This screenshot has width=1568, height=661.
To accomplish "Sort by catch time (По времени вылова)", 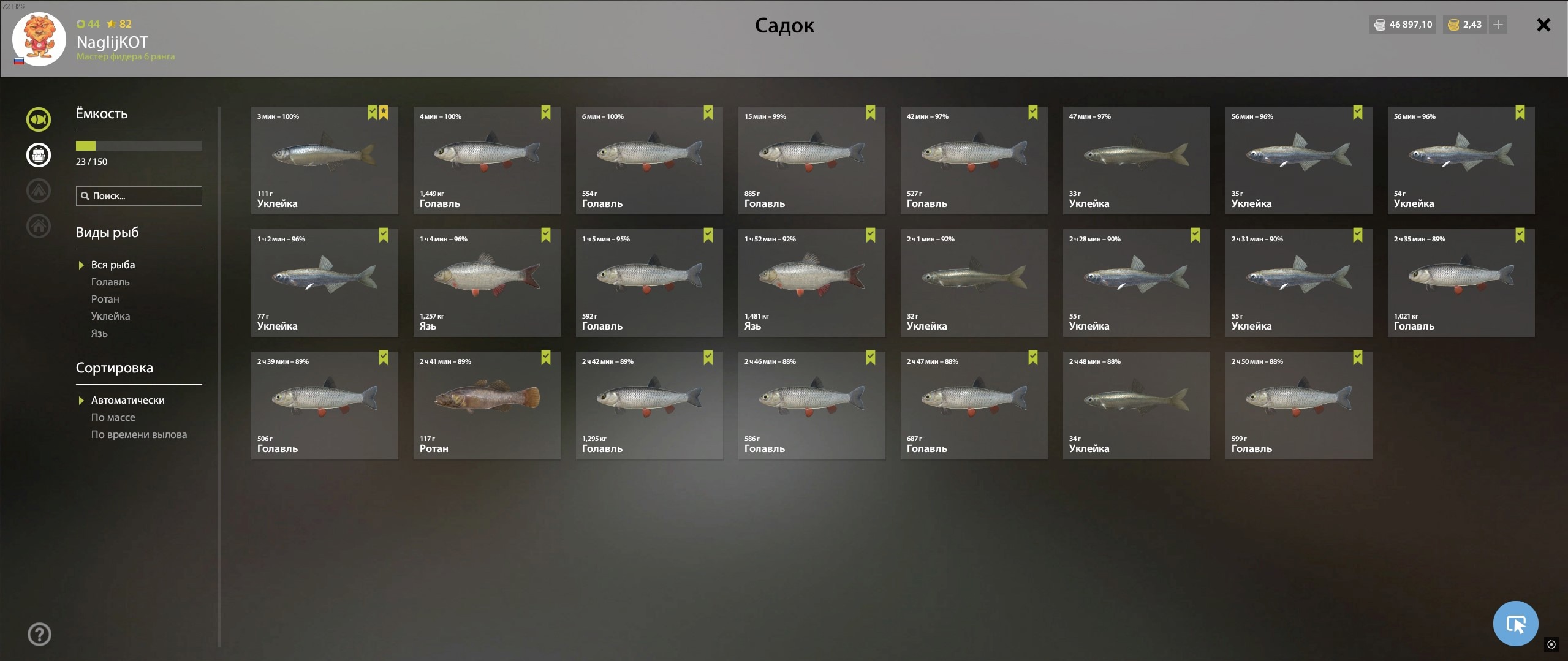I will pyautogui.click(x=139, y=434).
